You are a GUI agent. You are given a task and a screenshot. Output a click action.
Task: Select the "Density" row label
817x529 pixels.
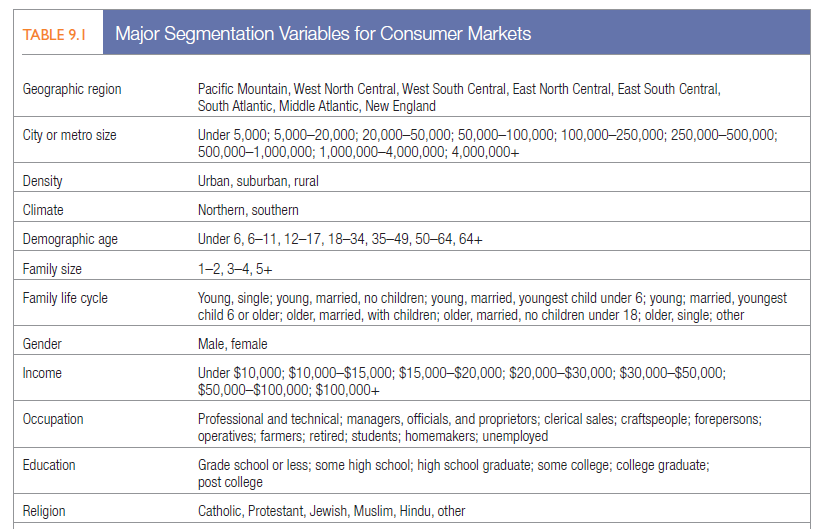(42, 181)
